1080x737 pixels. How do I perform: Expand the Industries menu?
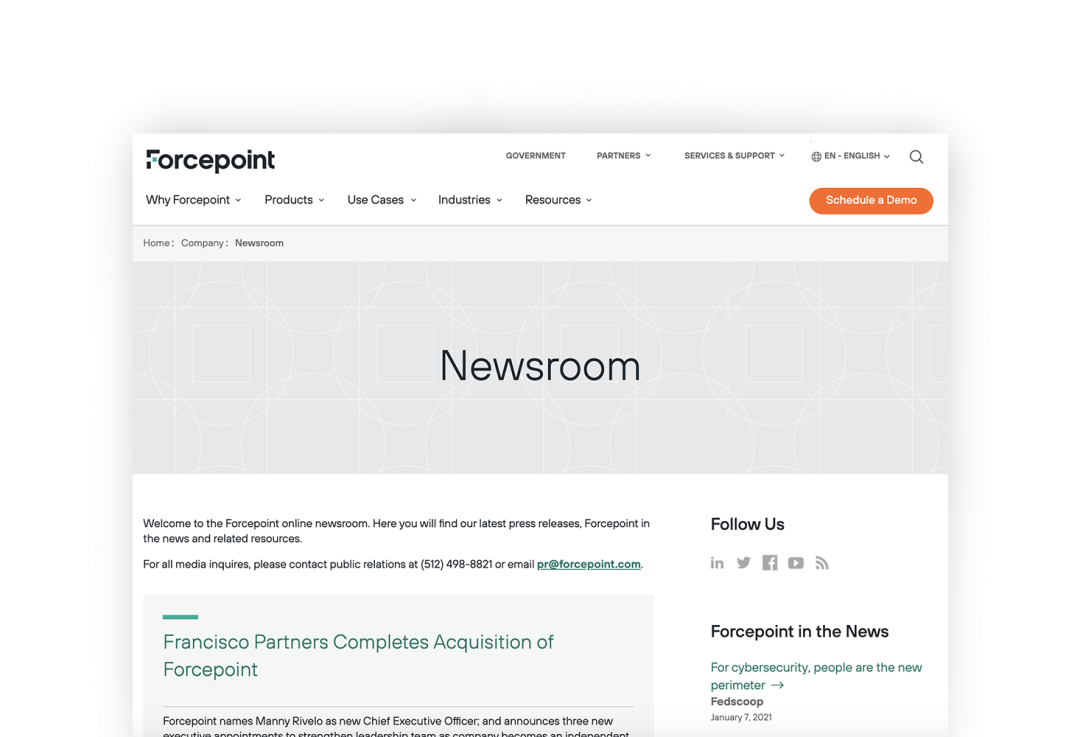tap(470, 200)
